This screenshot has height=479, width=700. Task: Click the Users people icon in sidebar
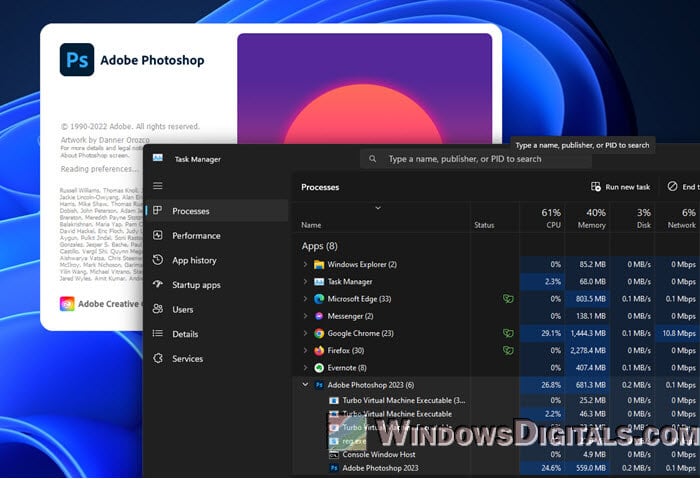pyautogui.click(x=158, y=308)
